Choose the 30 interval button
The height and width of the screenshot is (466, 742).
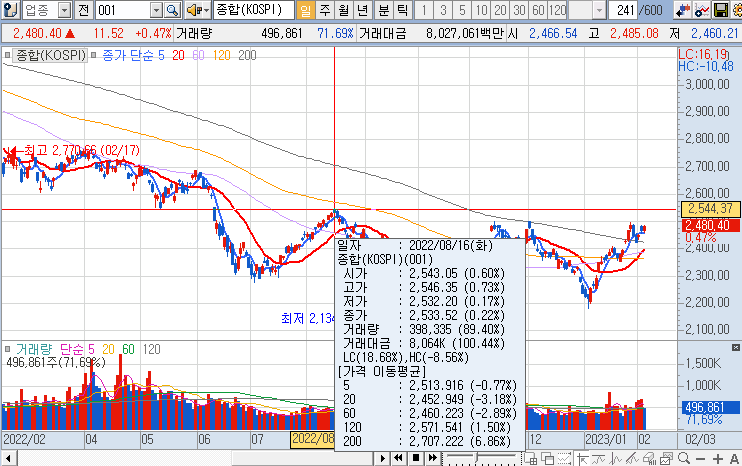[x=519, y=10]
